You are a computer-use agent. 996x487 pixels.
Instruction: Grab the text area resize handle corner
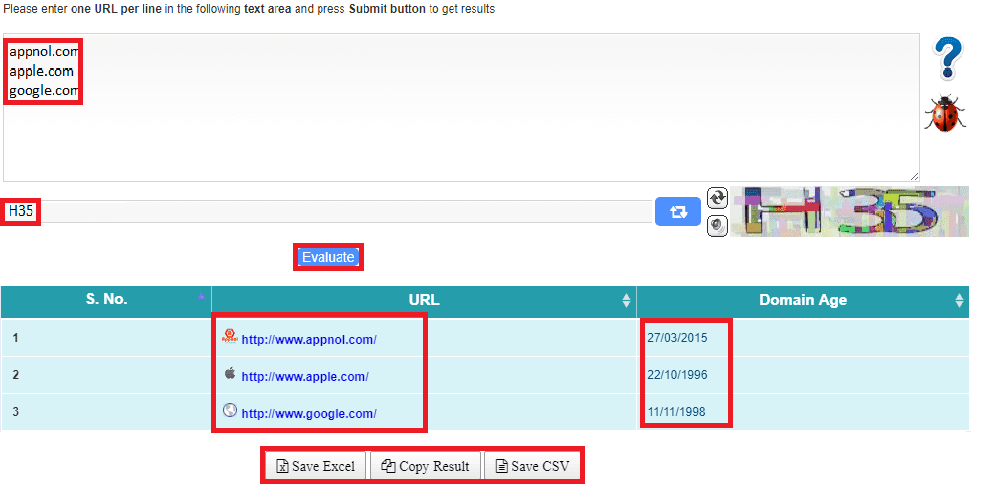point(915,177)
